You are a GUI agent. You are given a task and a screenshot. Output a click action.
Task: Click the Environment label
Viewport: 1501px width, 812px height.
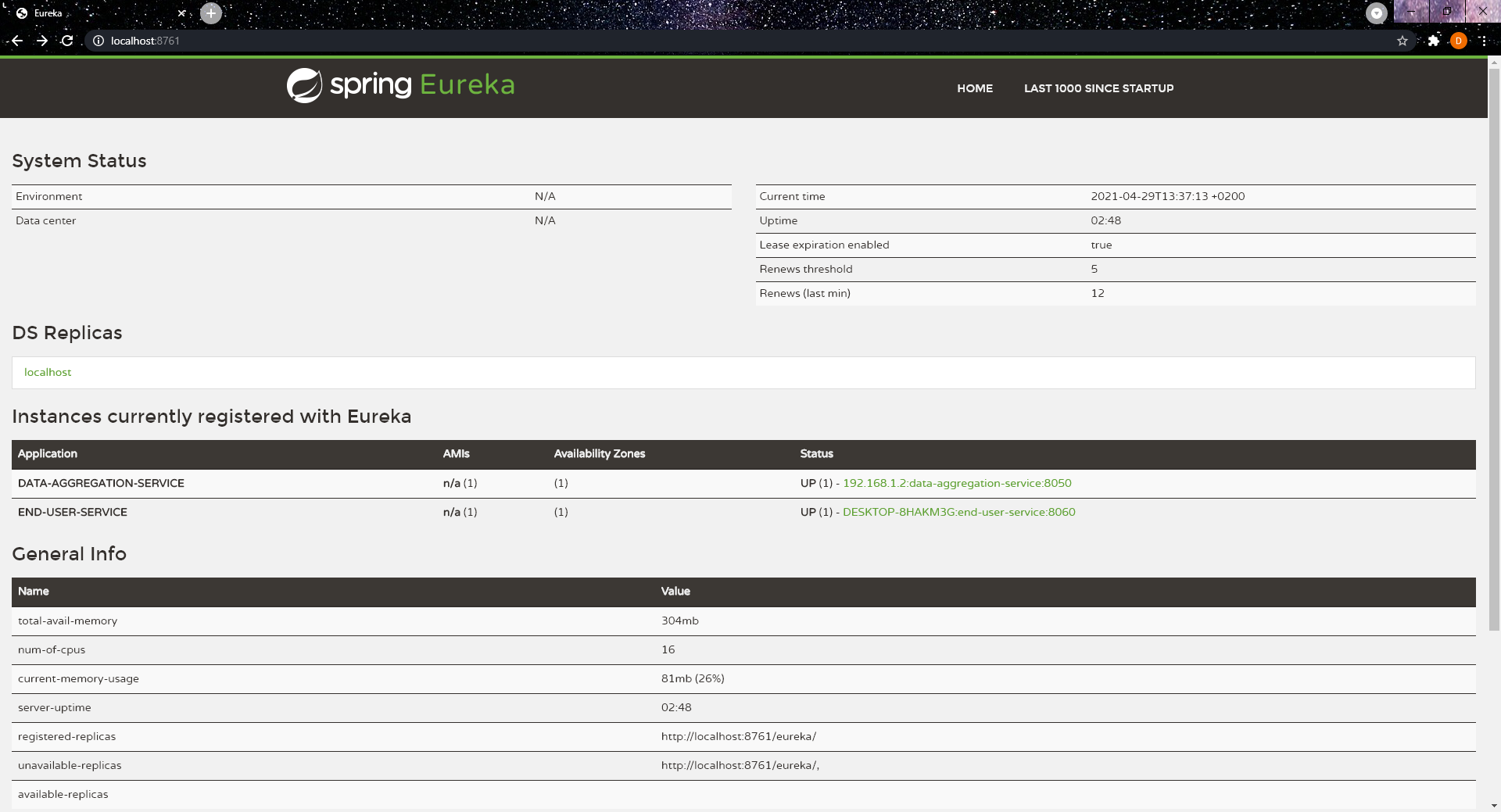(x=48, y=196)
